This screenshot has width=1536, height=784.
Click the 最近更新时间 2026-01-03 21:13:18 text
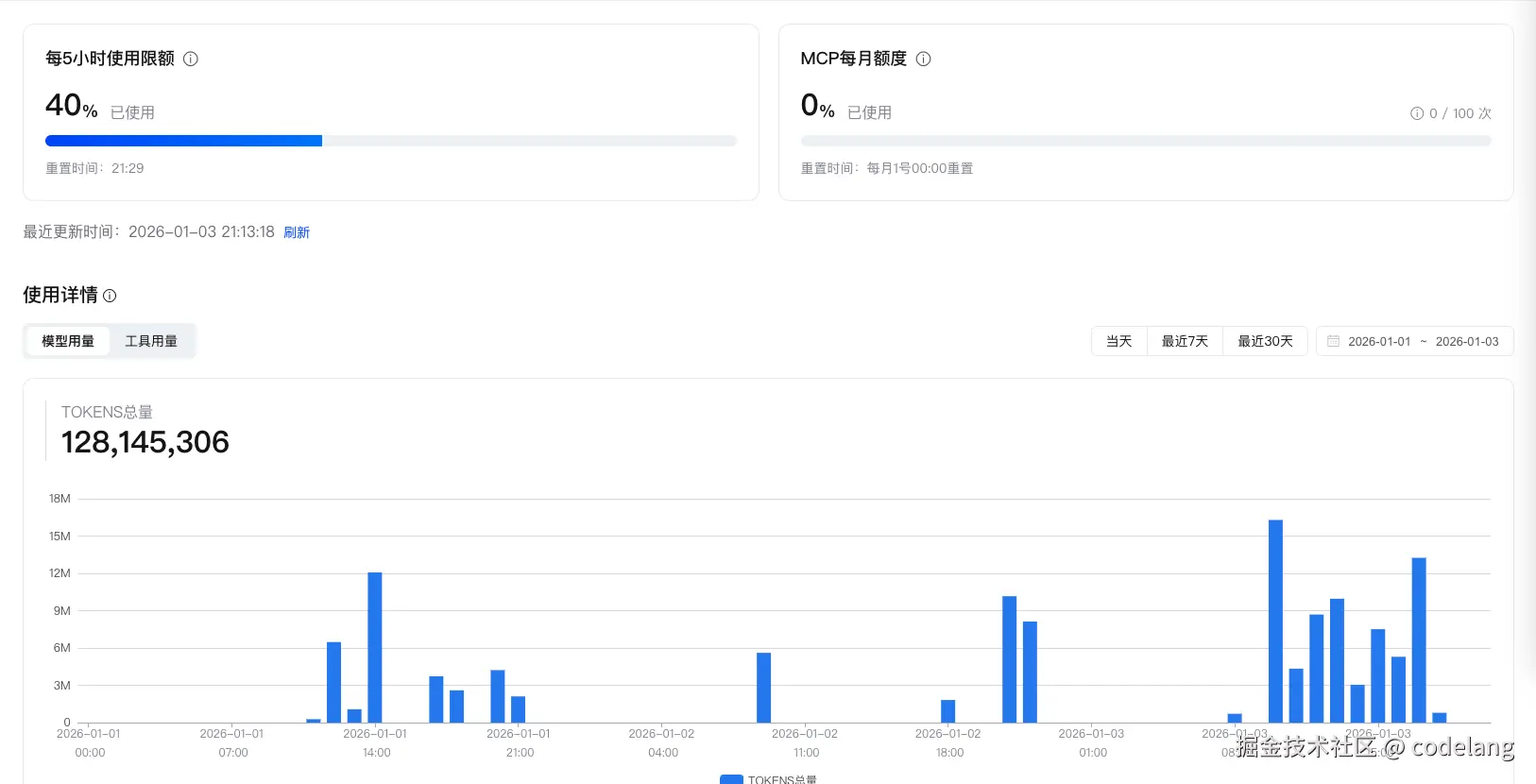148,231
